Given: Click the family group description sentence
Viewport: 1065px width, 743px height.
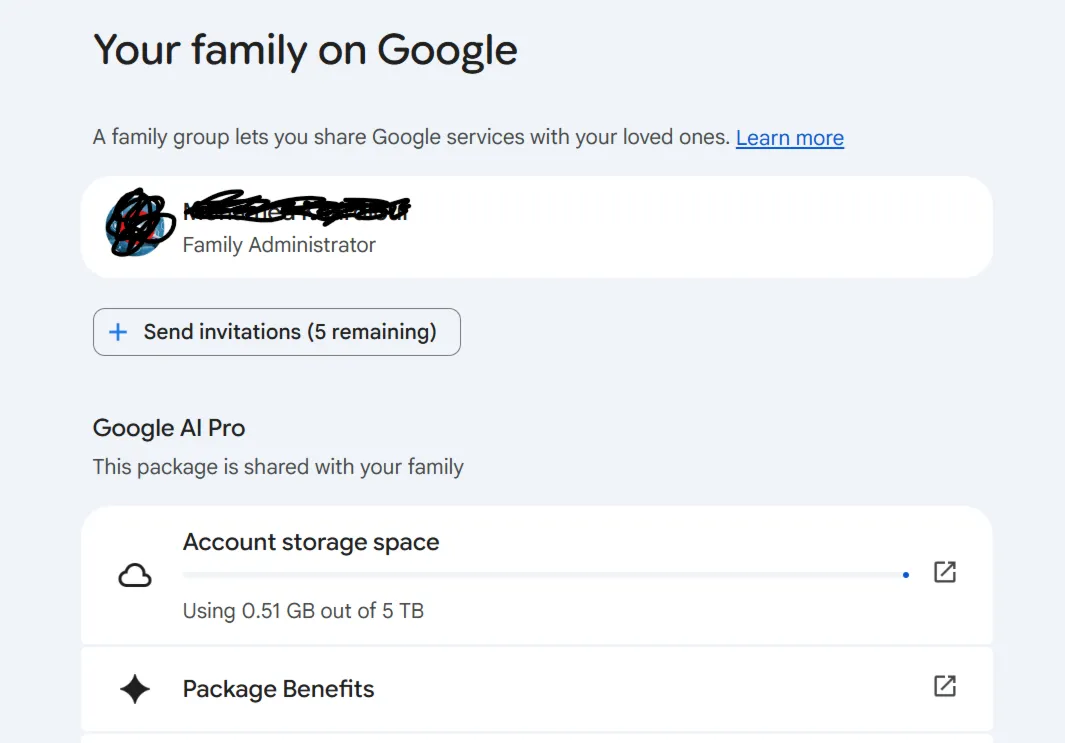Looking at the screenshot, I should 411,137.
